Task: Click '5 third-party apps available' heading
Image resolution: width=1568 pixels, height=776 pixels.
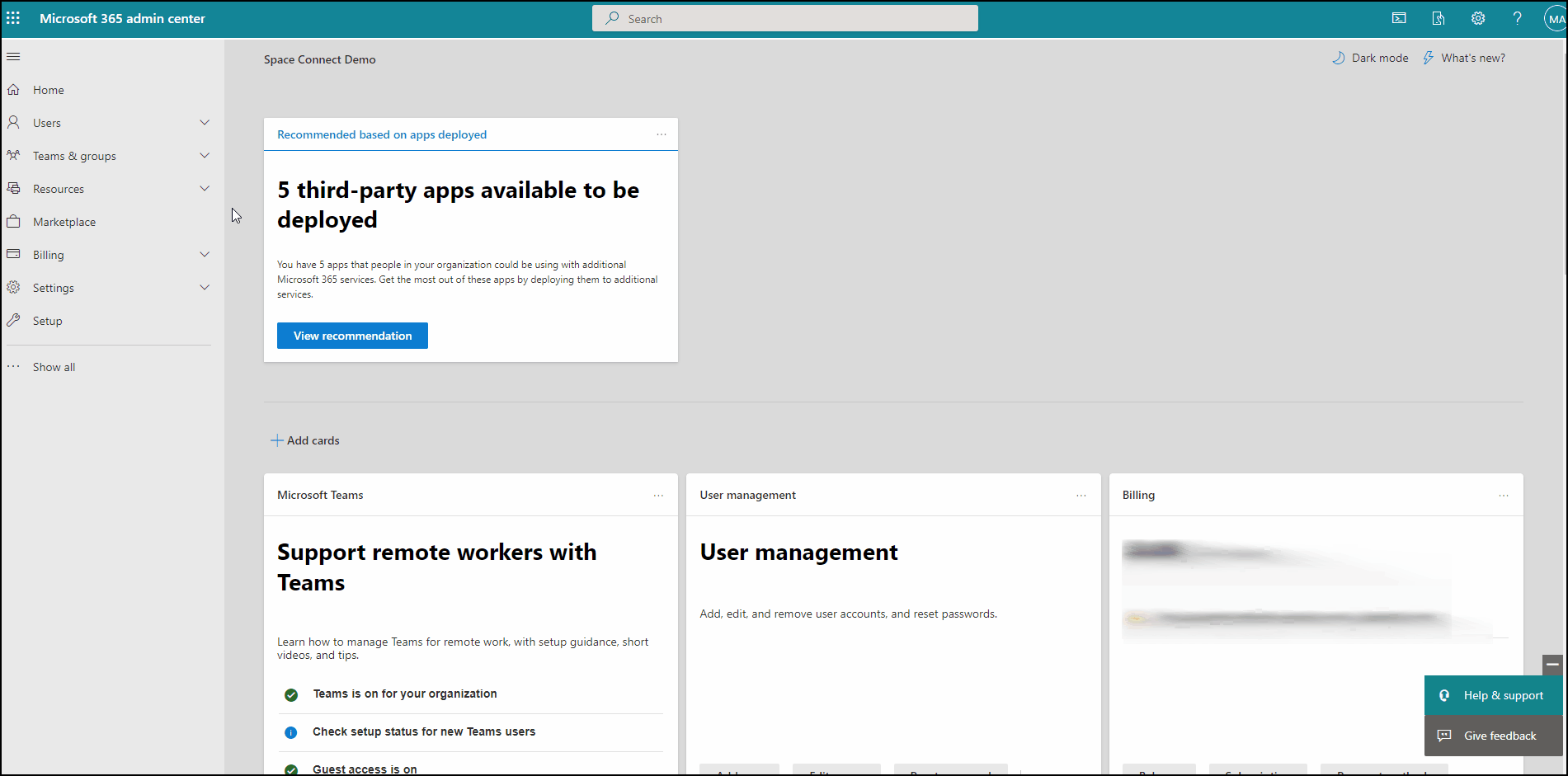Action: [459, 205]
